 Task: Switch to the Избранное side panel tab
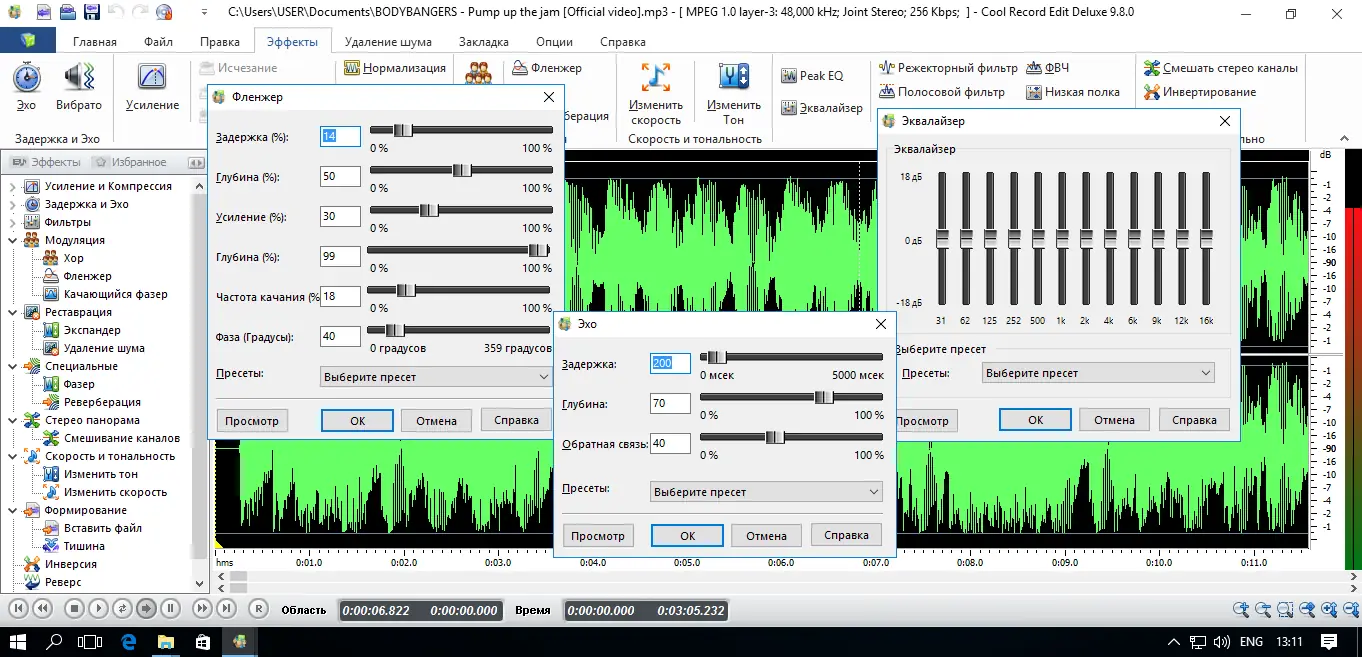click(130, 162)
